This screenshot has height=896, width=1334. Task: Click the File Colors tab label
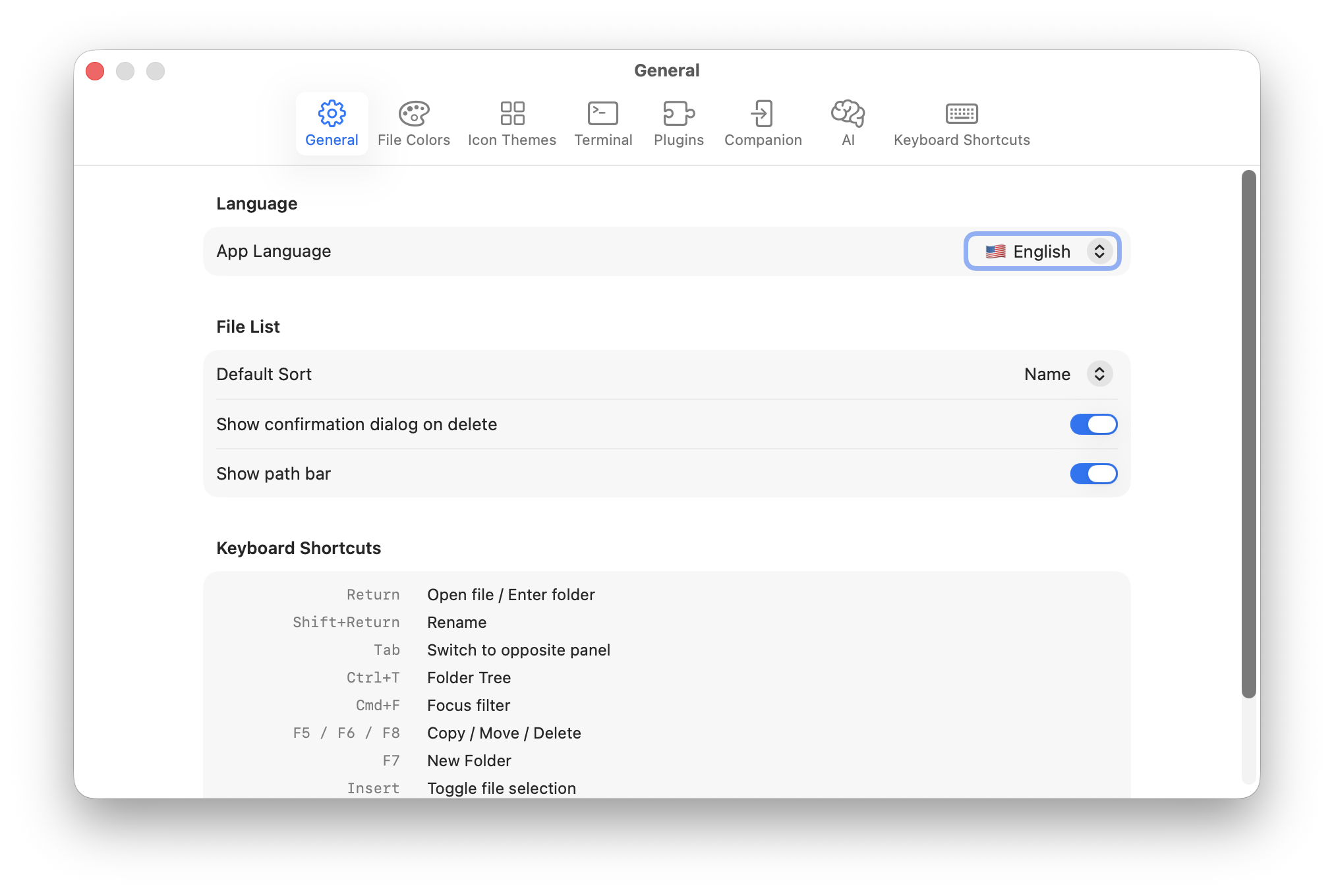tap(414, 140)
